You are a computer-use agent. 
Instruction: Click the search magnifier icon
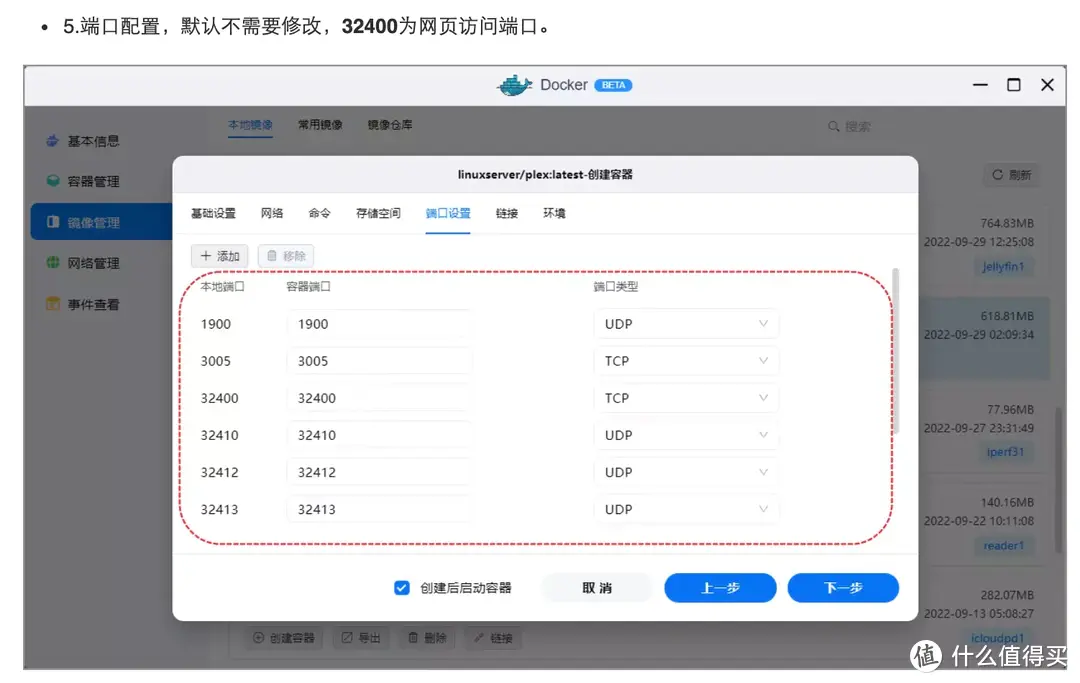pyautogui.click(x=833, y=127)
